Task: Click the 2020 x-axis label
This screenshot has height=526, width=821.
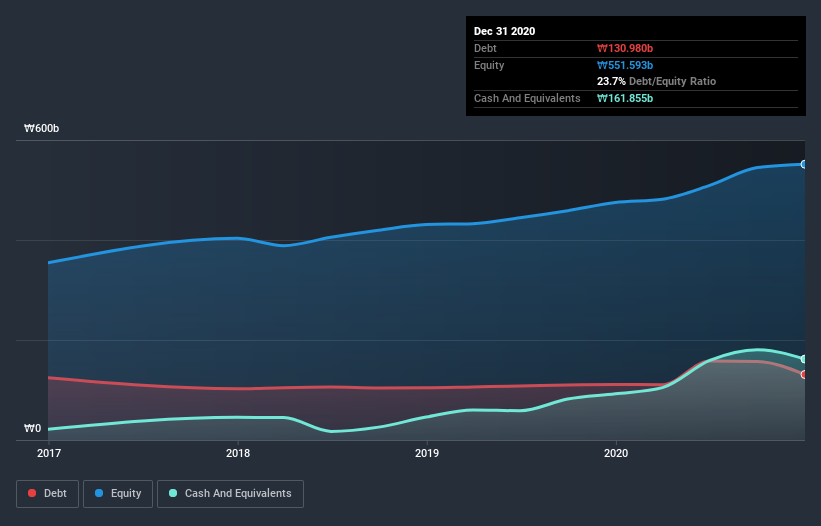Action: 616,453
